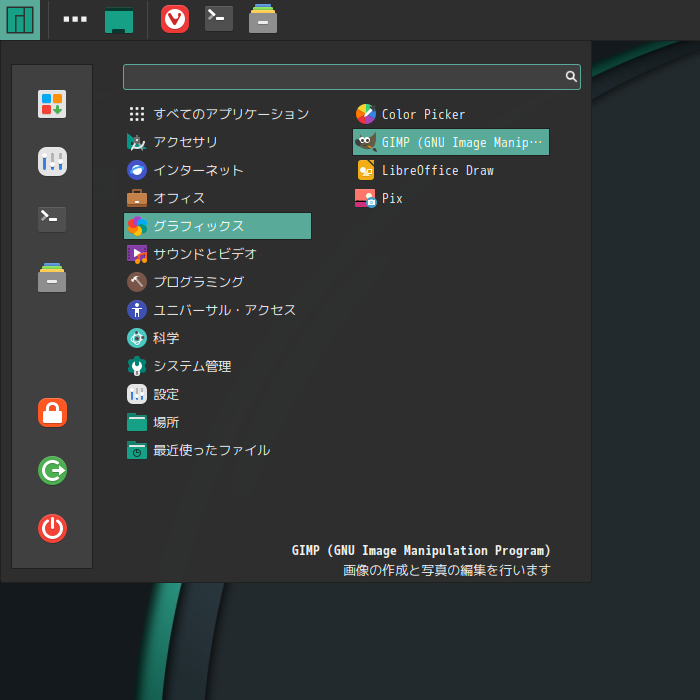Show すべてのアプリケーション list
The width and height of the screenshot is (700, 700).
tap(230, 114)
